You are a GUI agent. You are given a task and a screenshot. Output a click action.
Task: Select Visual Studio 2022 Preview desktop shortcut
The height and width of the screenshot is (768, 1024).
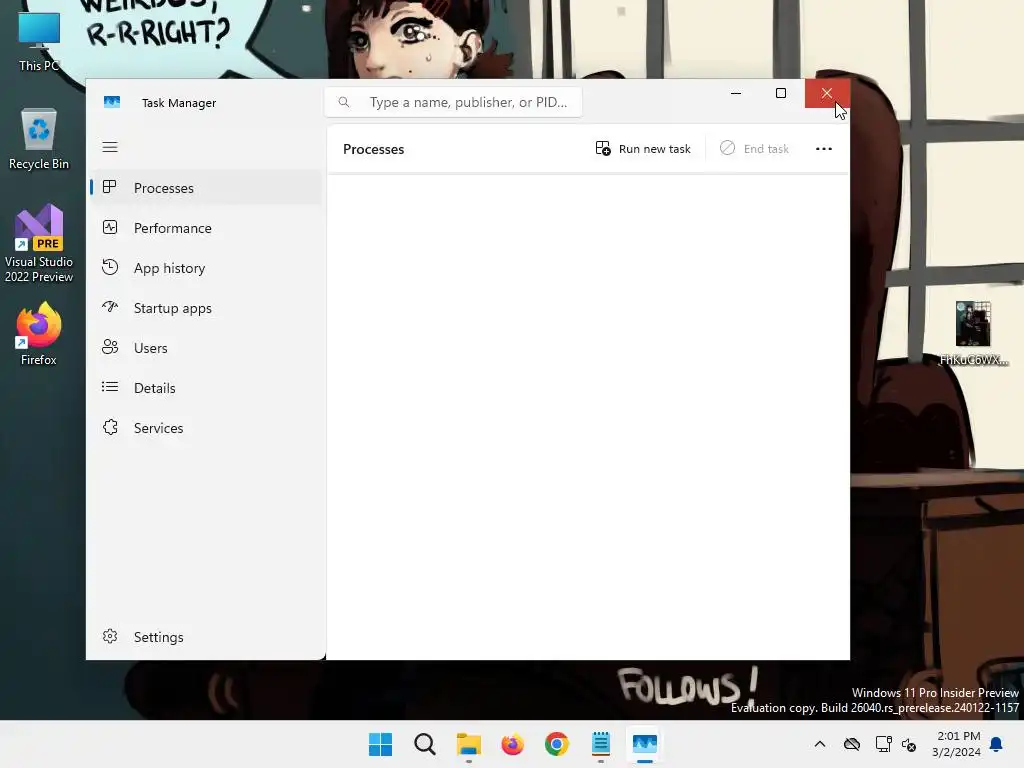39,244
